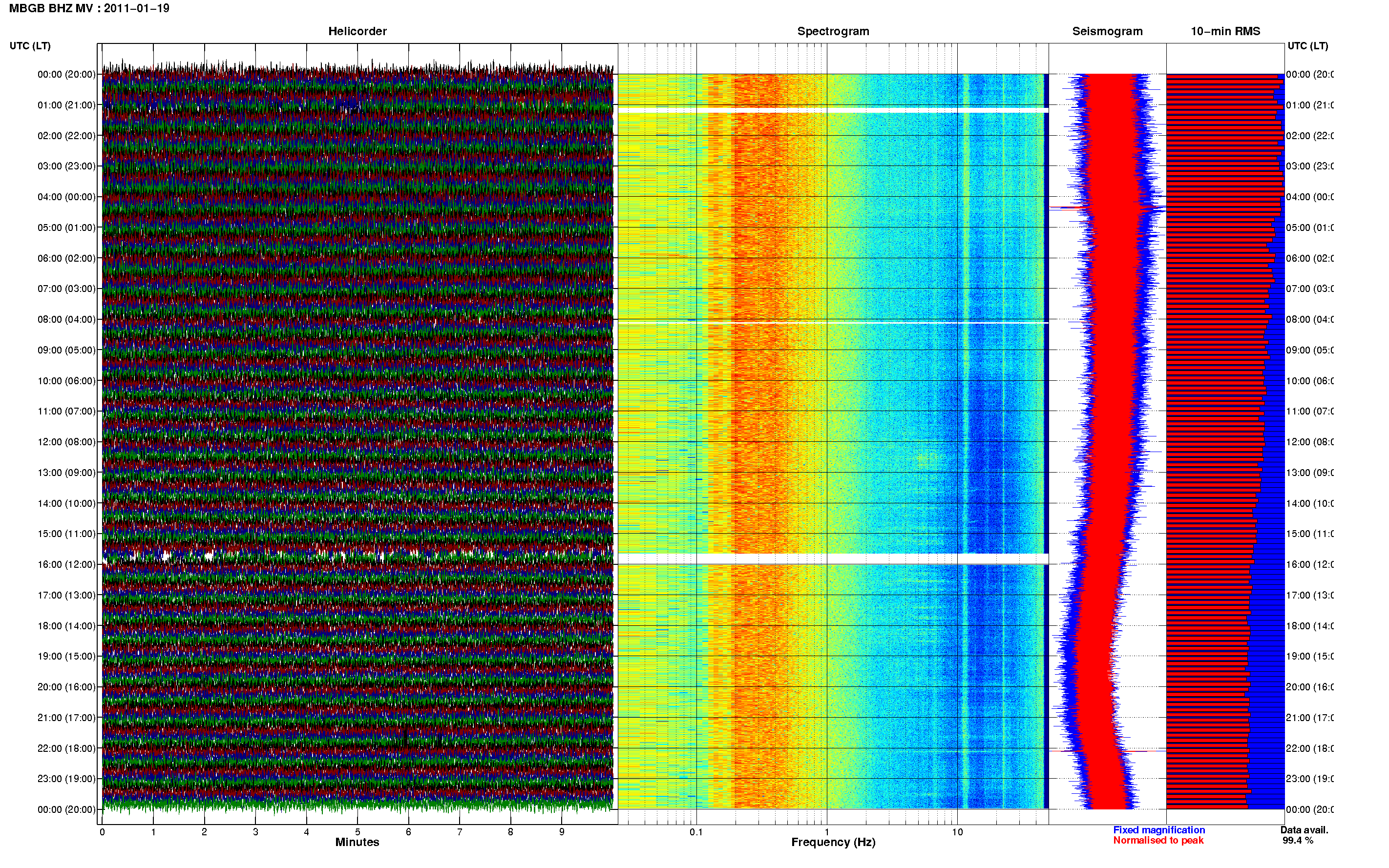Click the 'Fixed magnification' legend text
1389x868 pixels.
coord(1159,830)
